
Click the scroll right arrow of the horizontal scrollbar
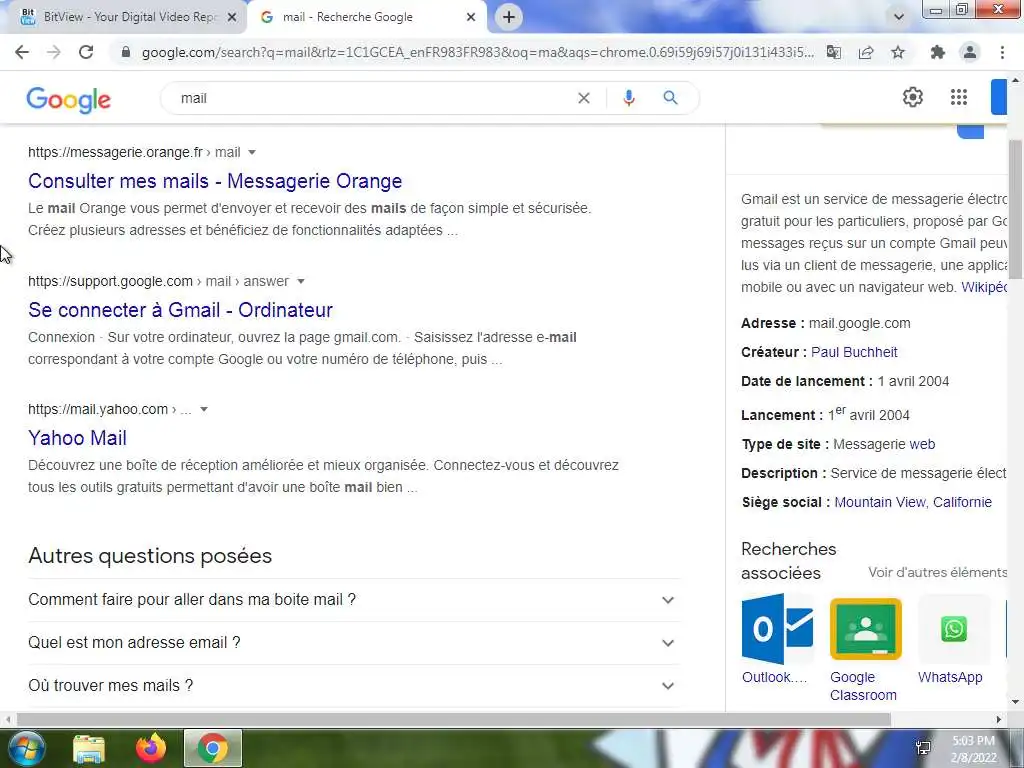pyautogui.click(x=999, y=720)
